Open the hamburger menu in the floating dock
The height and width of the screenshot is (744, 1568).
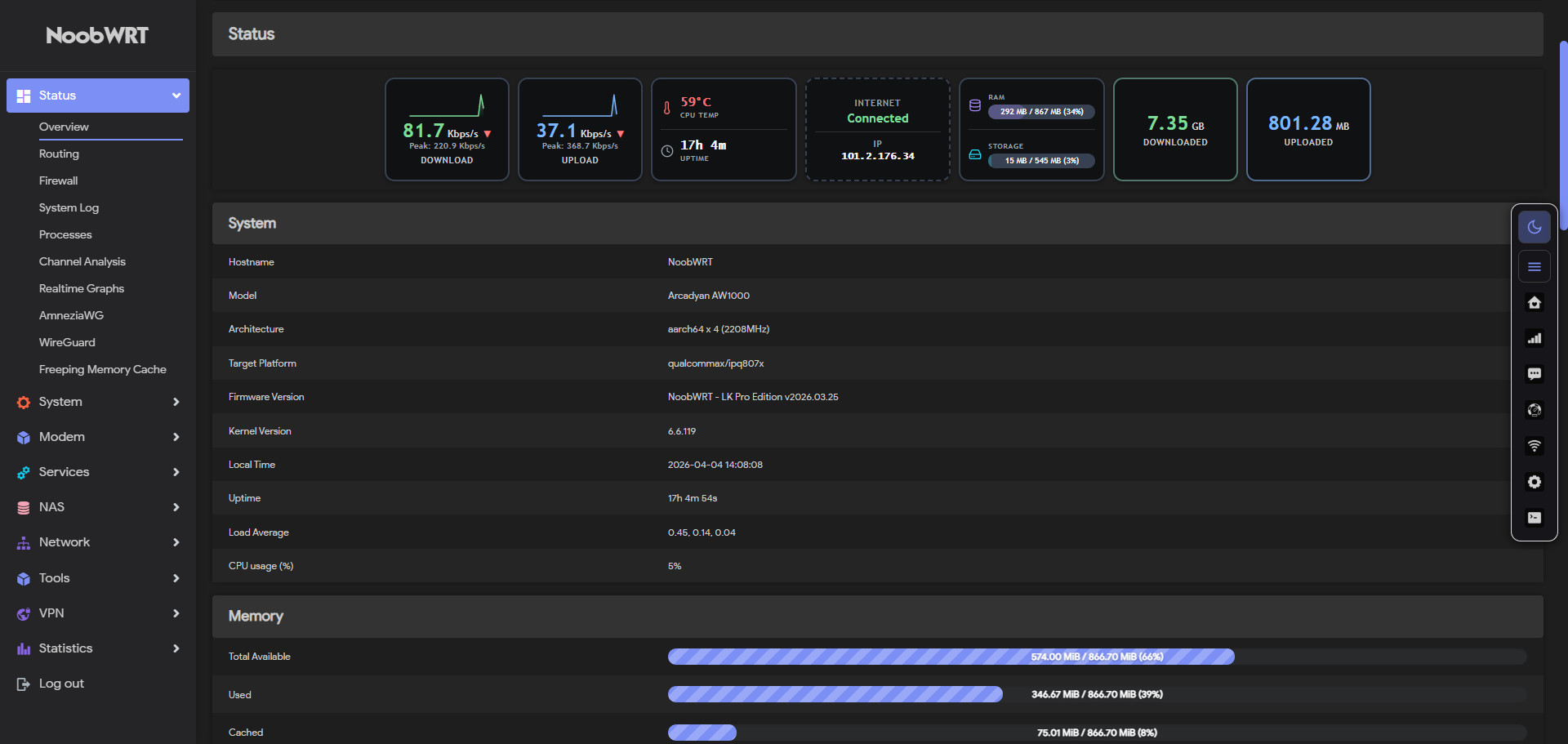point(1534,266)
